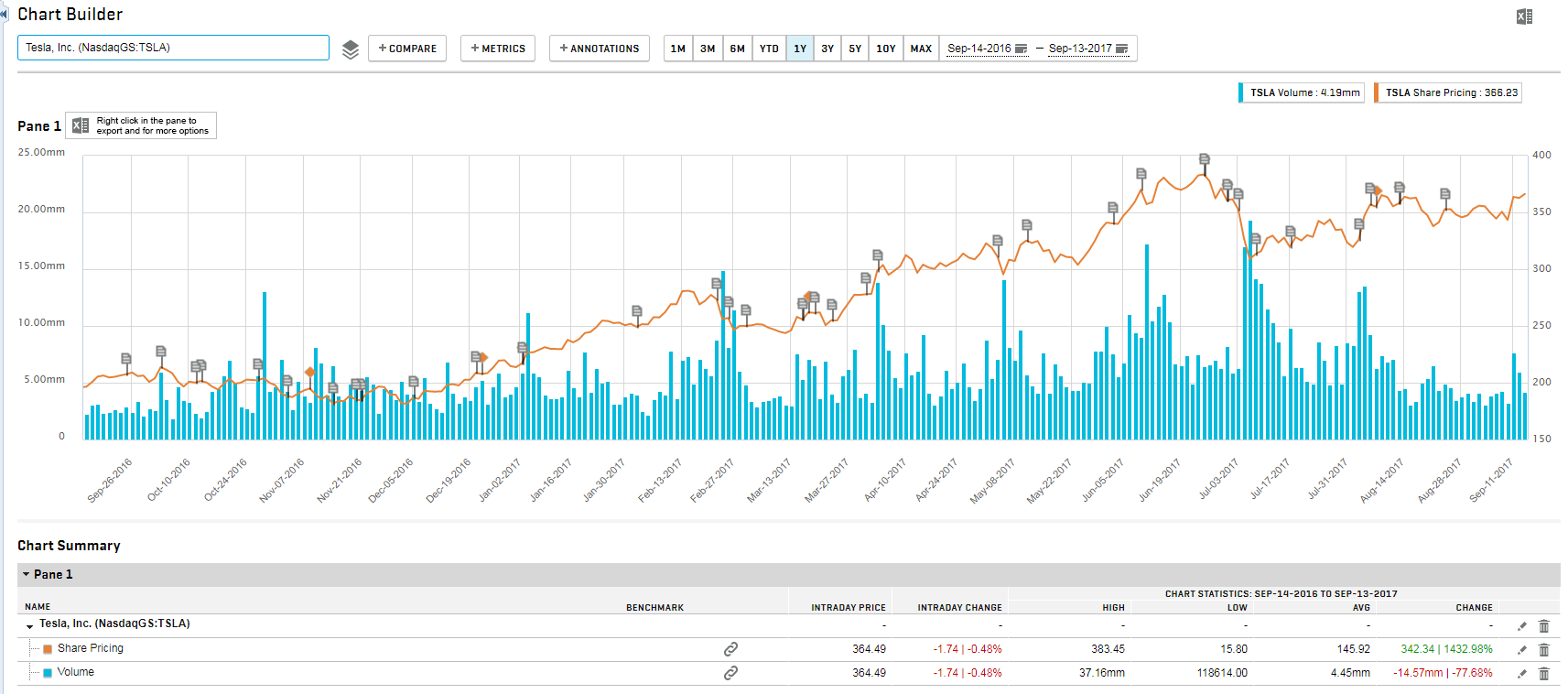Image resolution: width=1568 pixels, height=694 pixels.
Task: Edit the Share Pricing row with pencil
Action: [x=1522, y=650]
